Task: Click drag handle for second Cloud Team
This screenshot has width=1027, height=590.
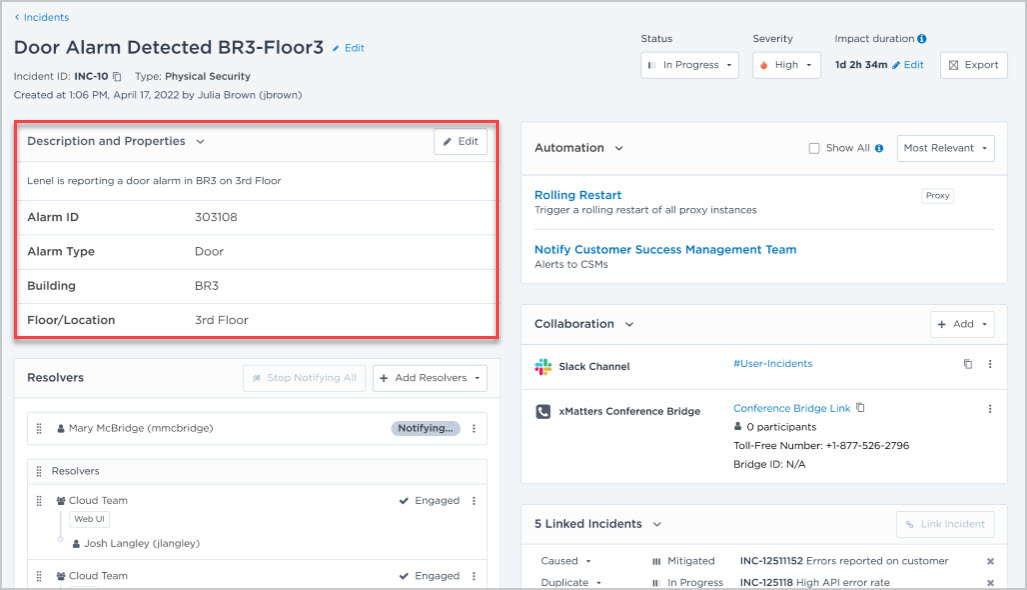Action: [x=39, y=576]
